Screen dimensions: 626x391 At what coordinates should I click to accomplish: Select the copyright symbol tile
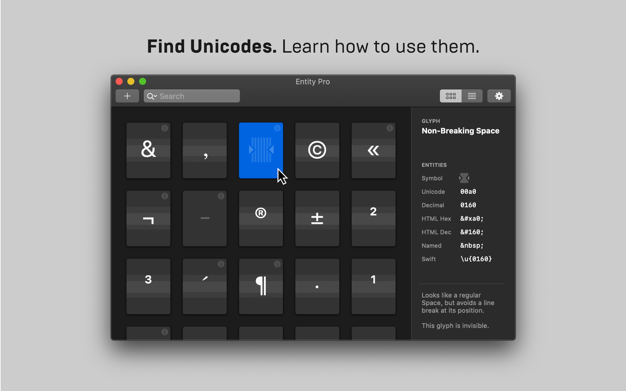click(x=317, y=150)
